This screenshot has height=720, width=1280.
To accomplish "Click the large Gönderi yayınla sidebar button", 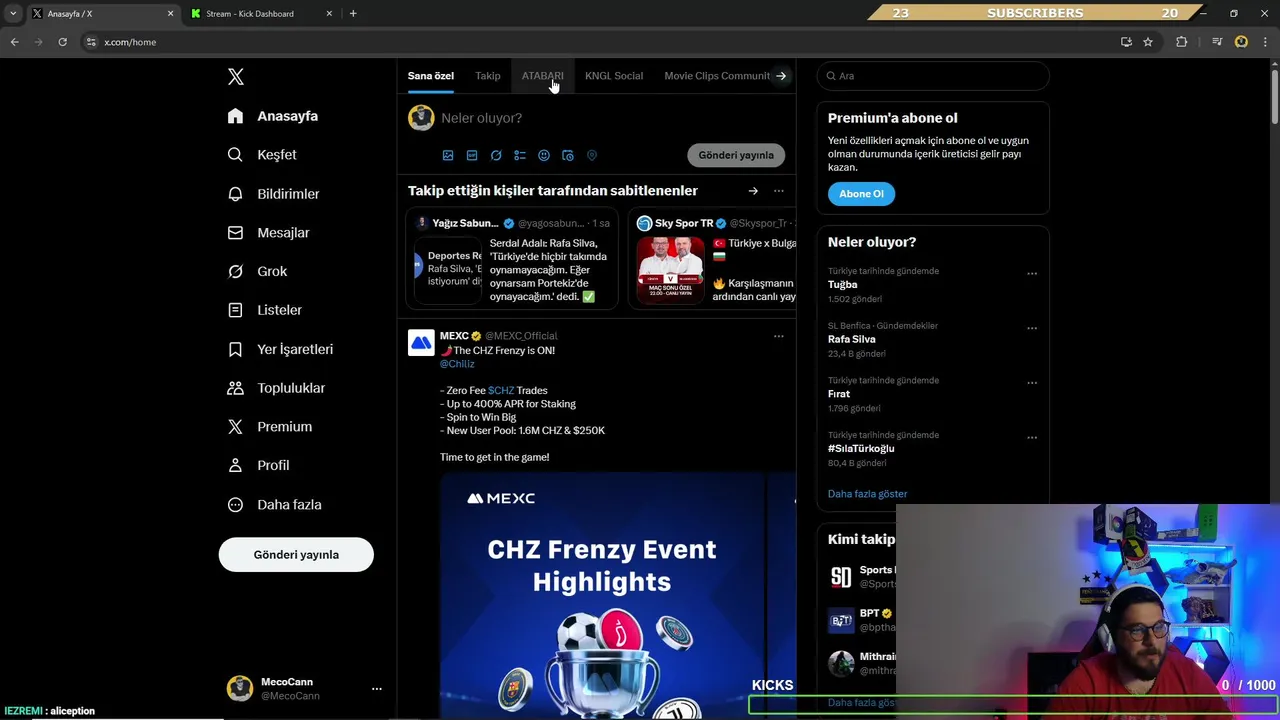I will (x=296, y=555).
